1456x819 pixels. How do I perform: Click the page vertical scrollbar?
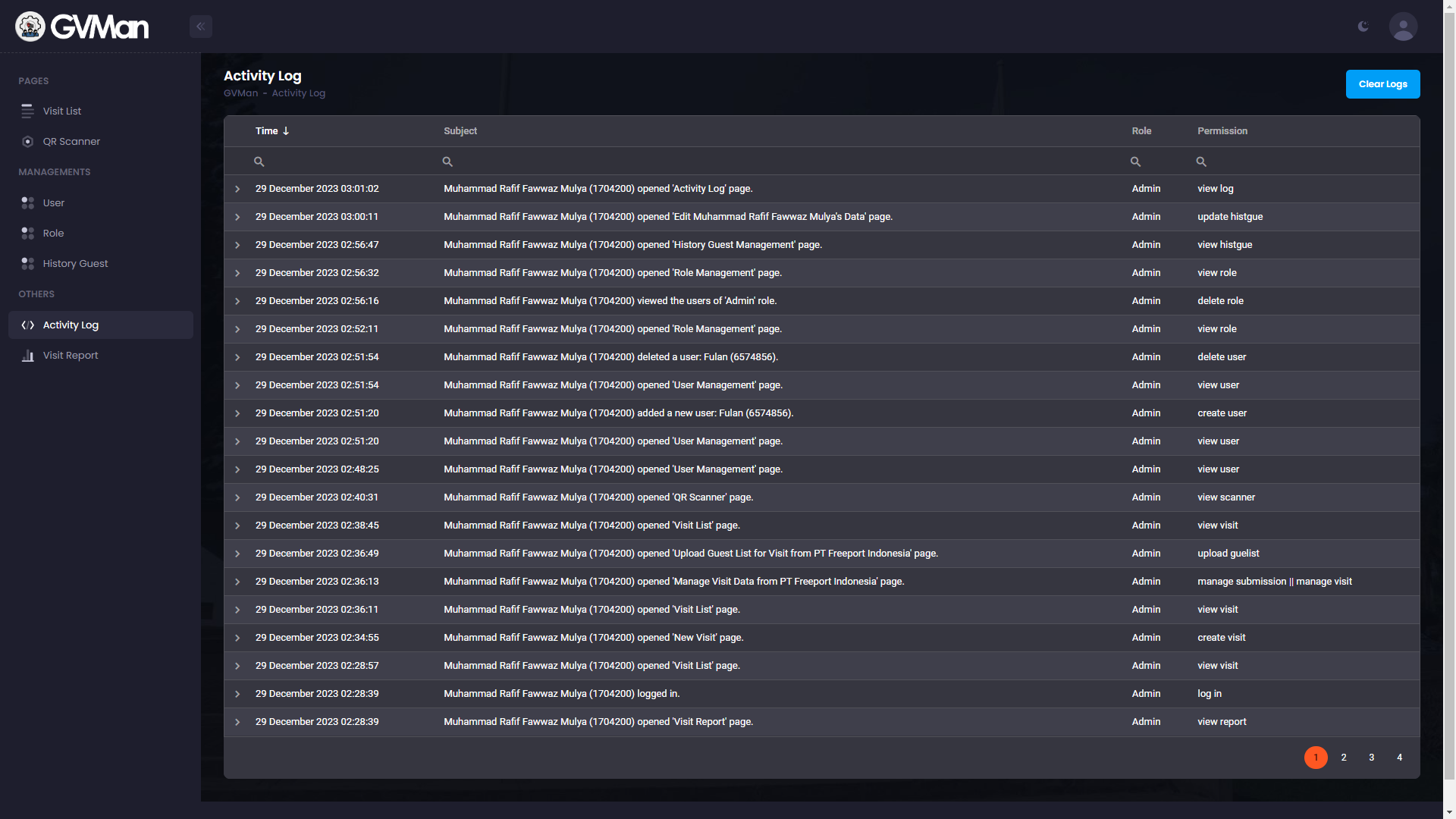click(x=1449, y=394)
